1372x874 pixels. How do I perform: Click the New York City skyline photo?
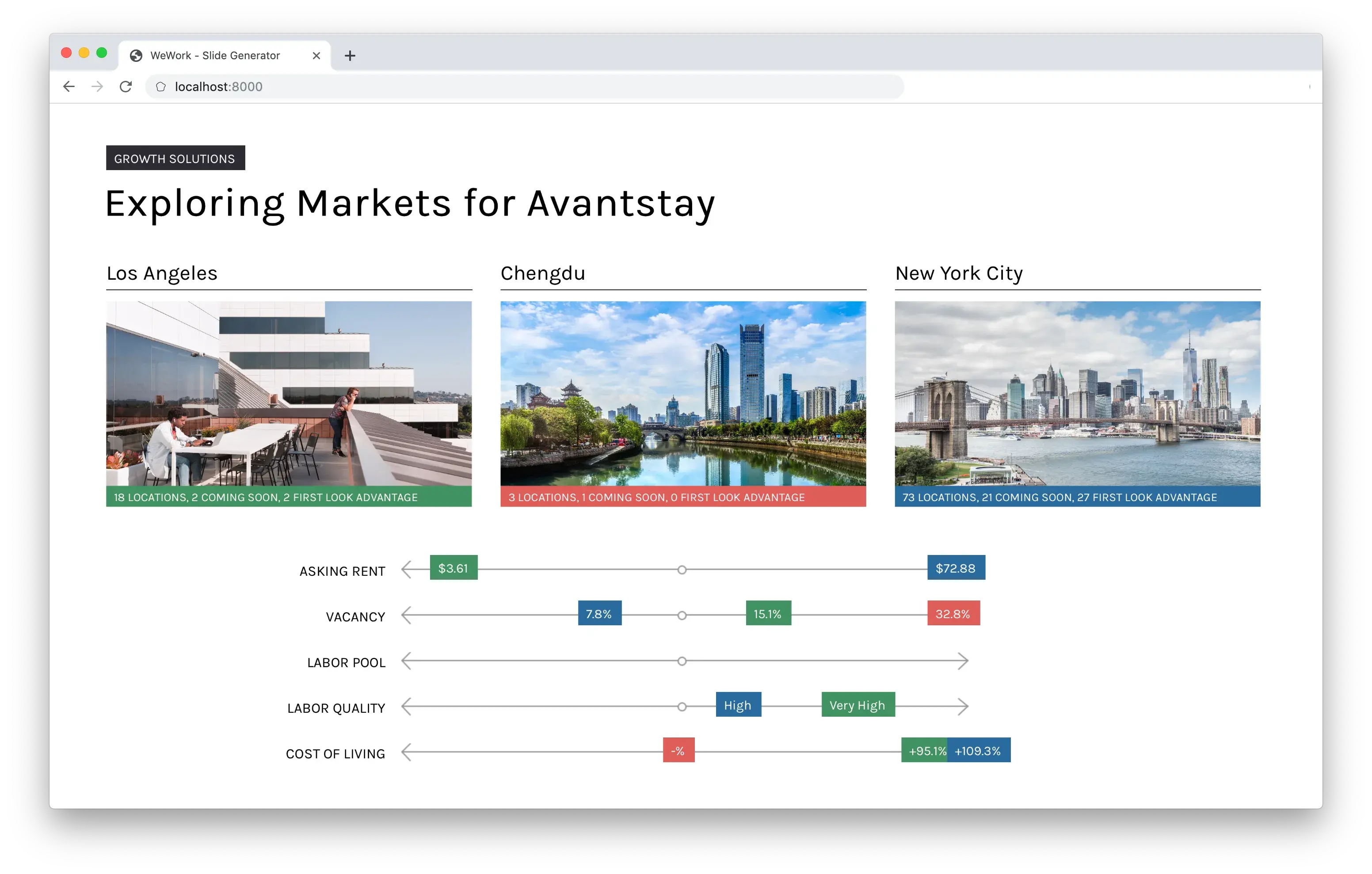pos(1078,393)
